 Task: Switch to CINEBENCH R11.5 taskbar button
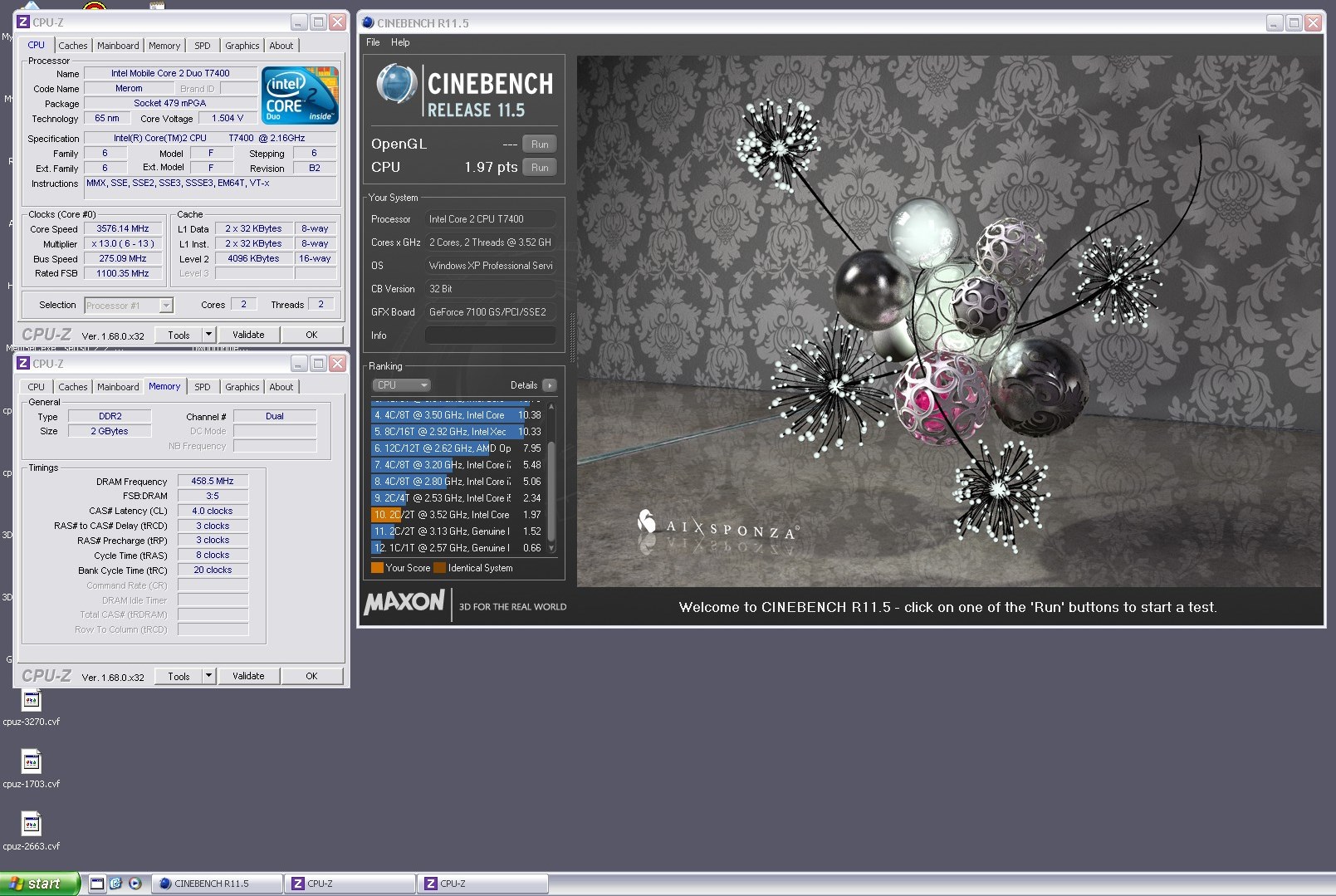(x=218, y=884)
